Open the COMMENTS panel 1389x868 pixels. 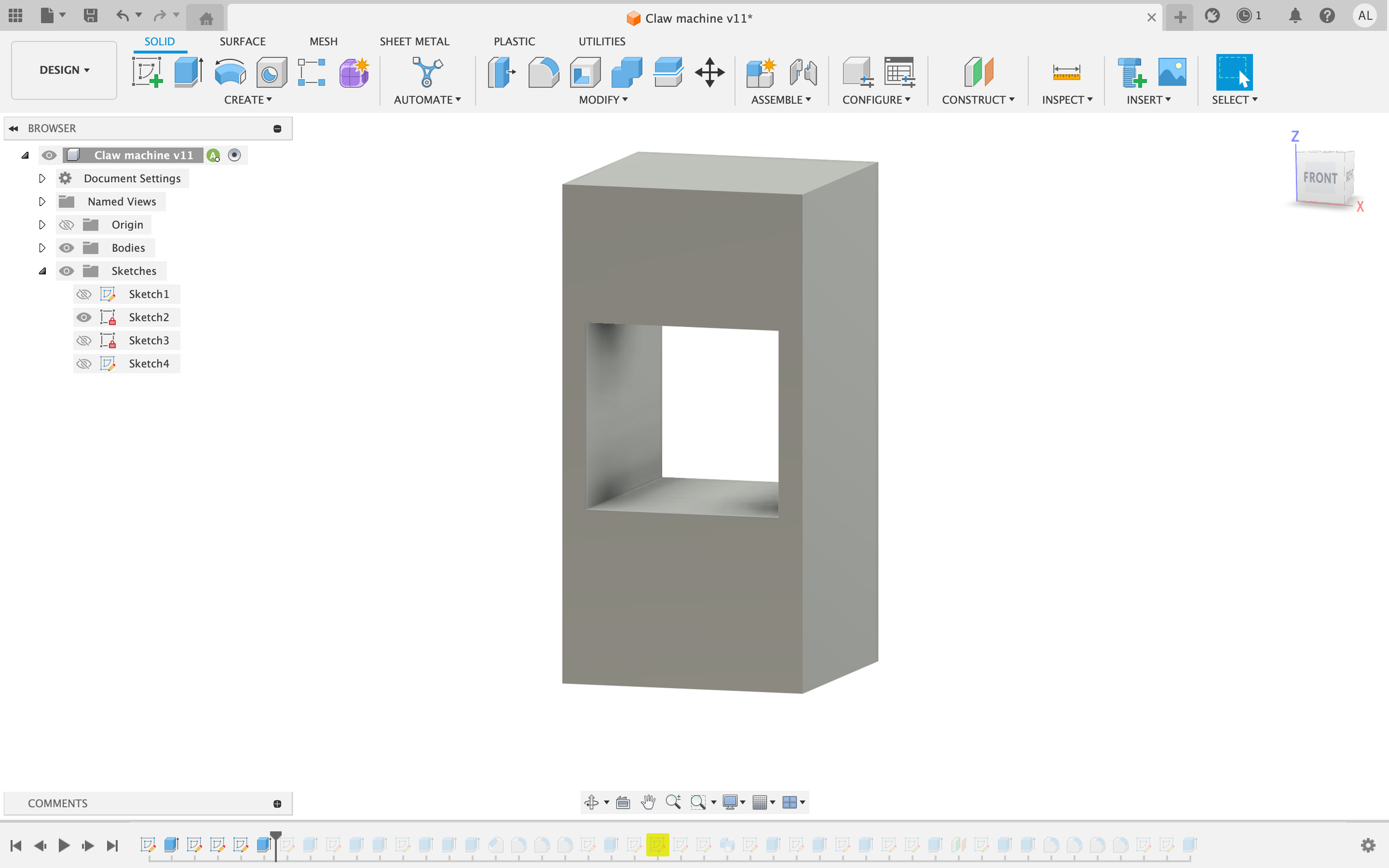(57, 803)
